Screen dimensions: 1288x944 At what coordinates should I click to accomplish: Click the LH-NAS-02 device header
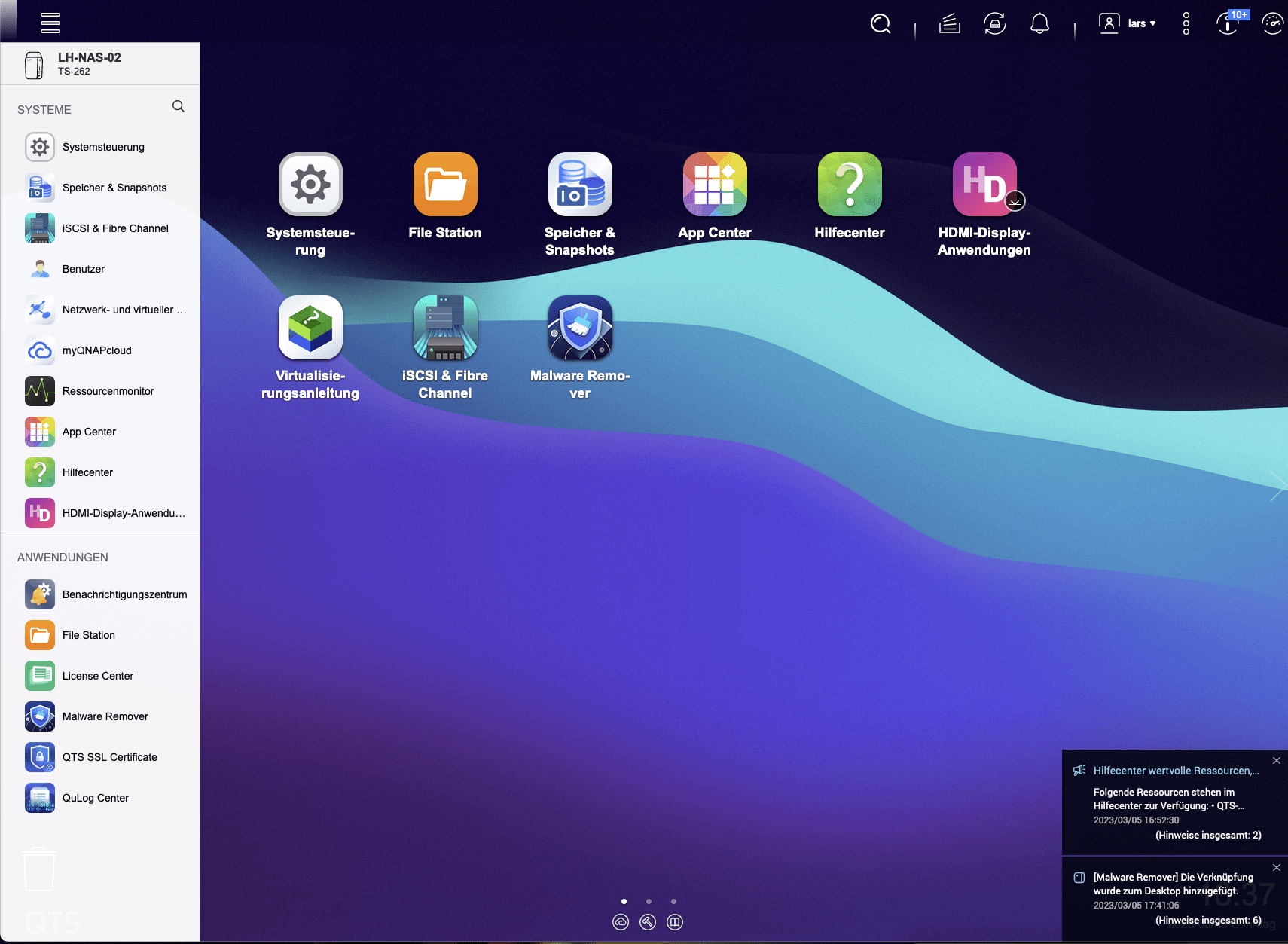pyautogui.click(x=100, y=64)
